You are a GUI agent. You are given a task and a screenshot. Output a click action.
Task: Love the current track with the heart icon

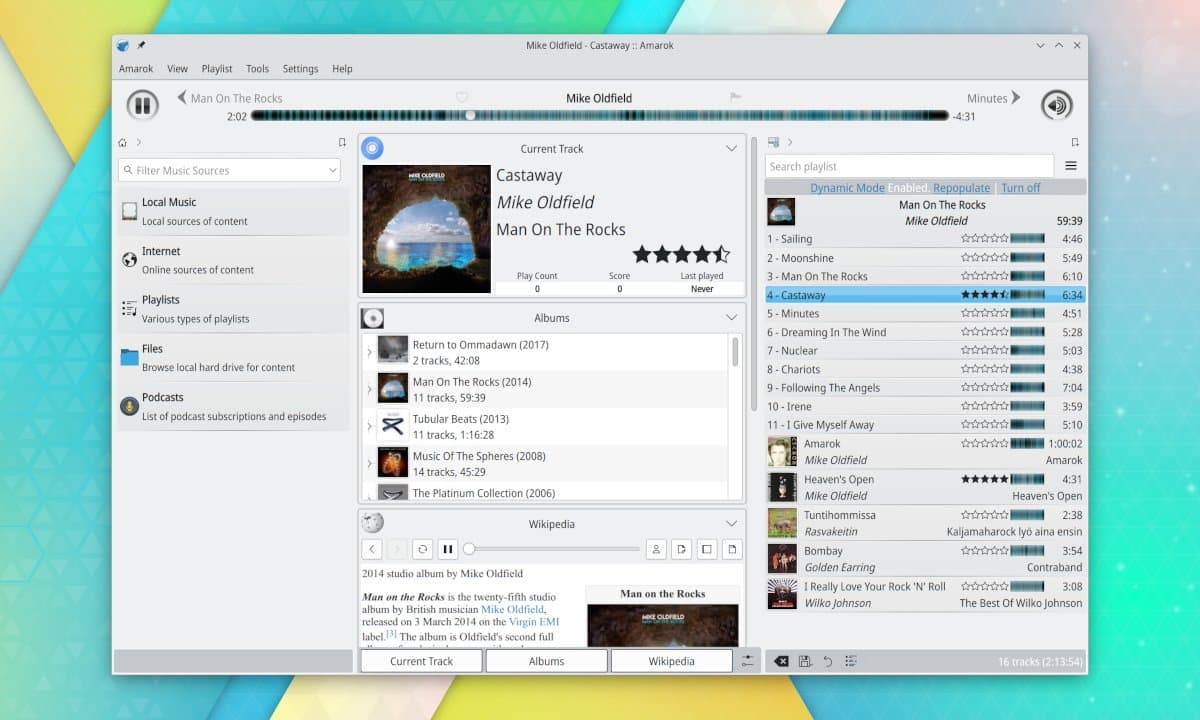coord(462,97)
